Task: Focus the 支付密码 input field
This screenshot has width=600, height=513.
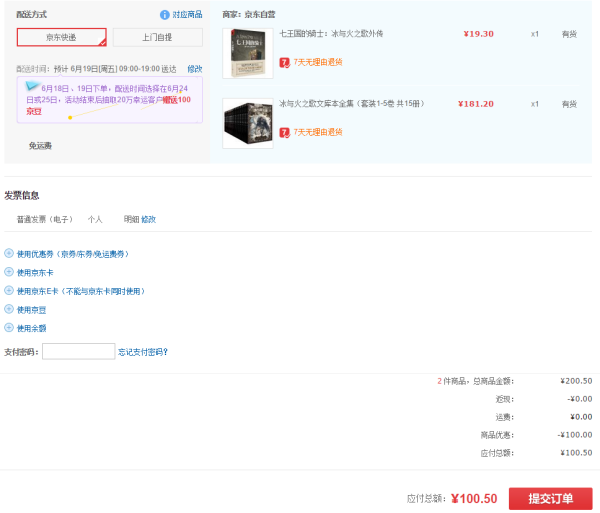Action: (78, 351)
